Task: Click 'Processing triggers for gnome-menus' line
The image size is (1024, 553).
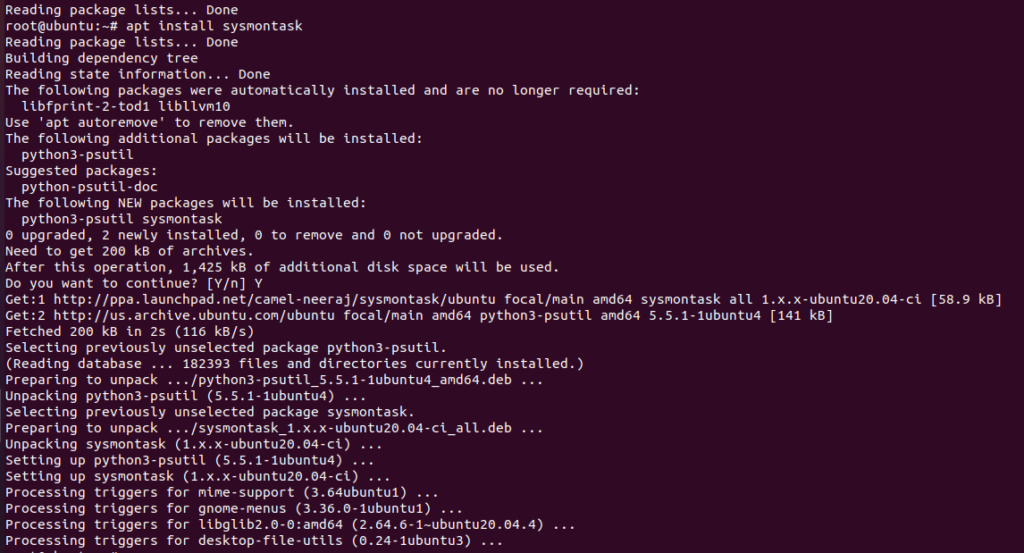Action: [234, 509]
